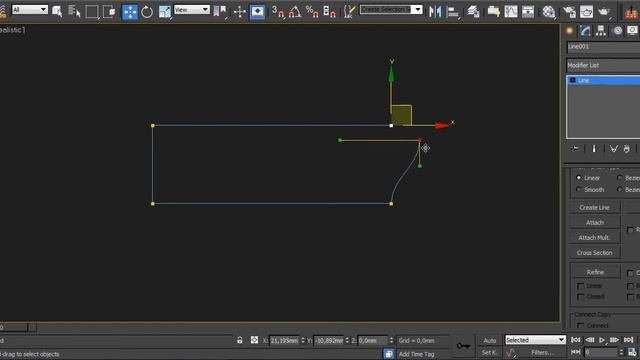Screen dimensions: 640x360
Task: Toggle the Angle Snap icon
Action: click(x=295, y=11)
